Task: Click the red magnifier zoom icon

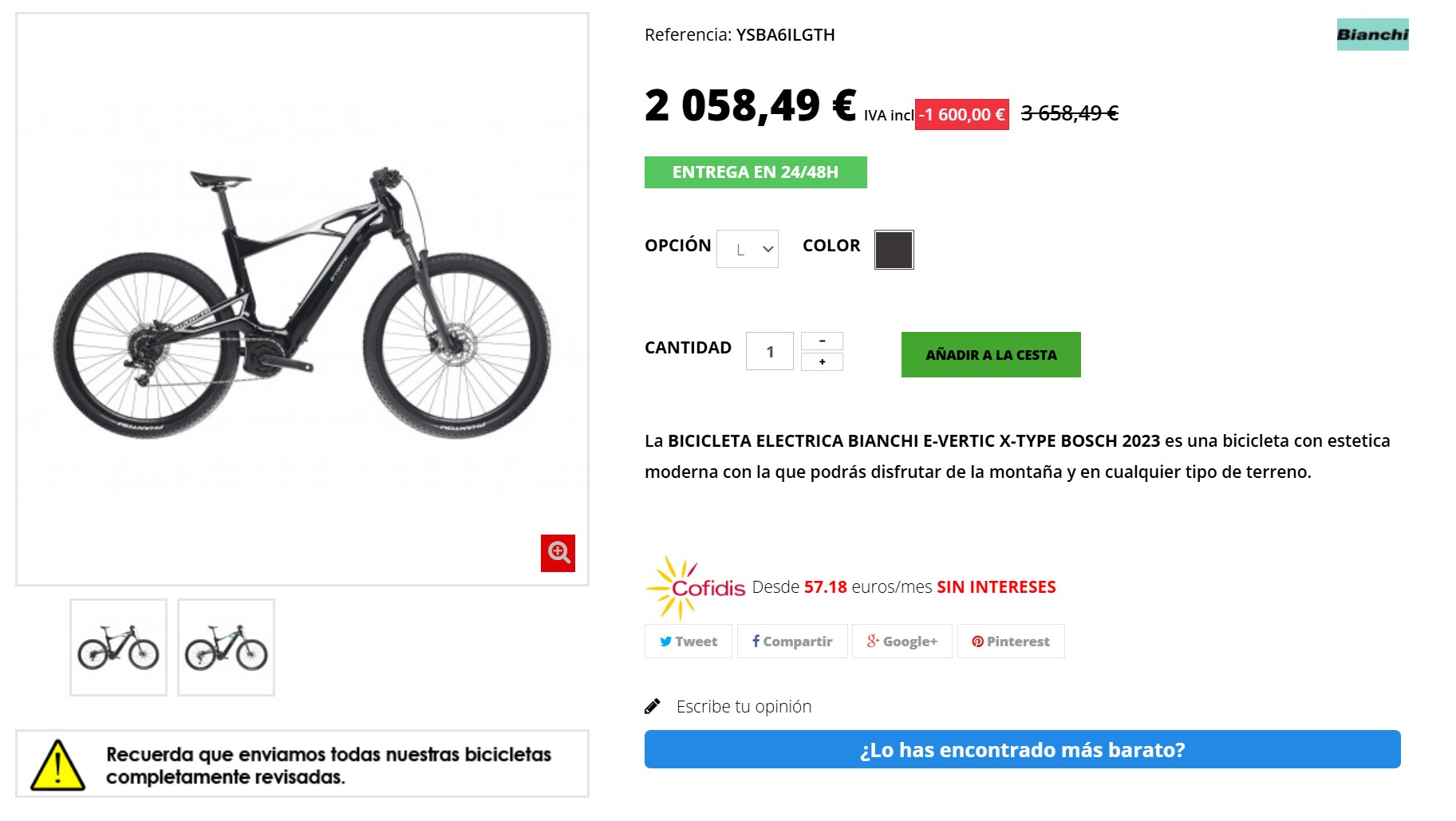Action: coord(558,553)
